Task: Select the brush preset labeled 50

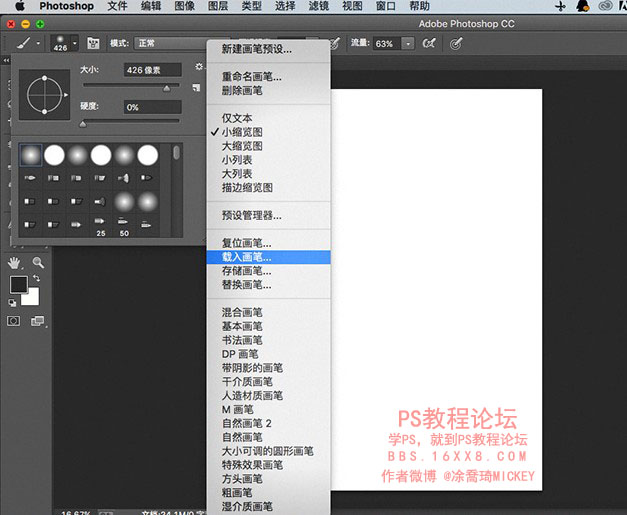Action: coord(124,226)
